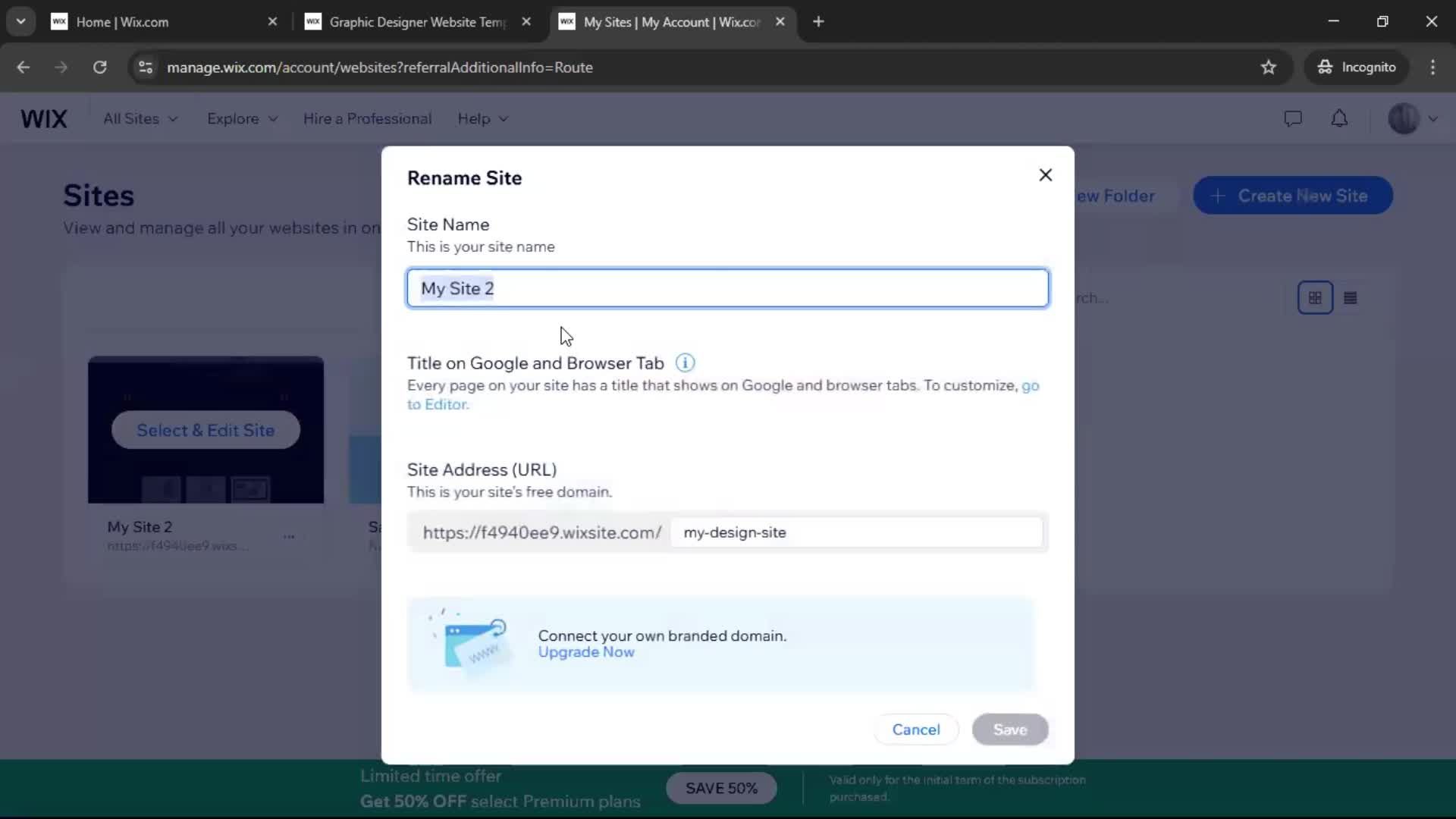The width and height of the screenshot is (1456, 819).
Task: Expand the Explore menu
Action: pos(242,119)
